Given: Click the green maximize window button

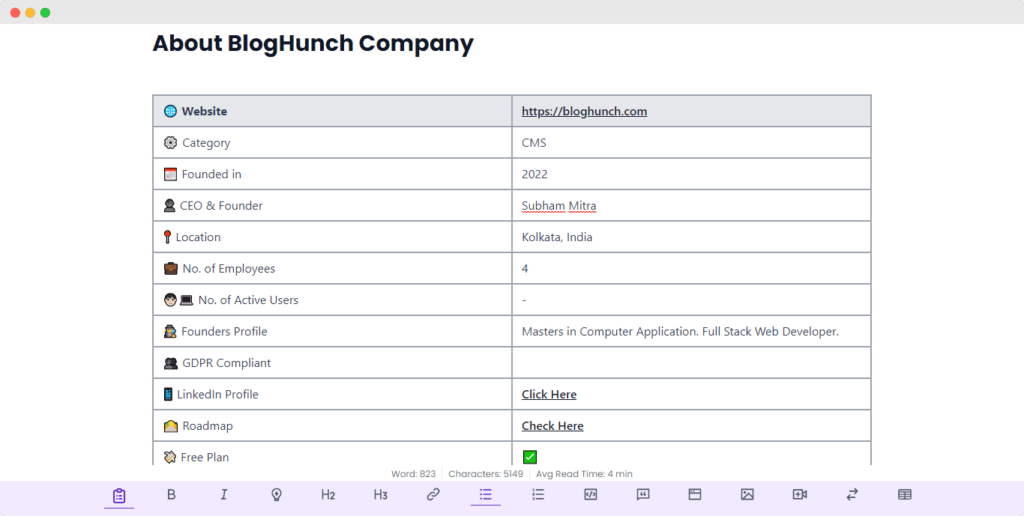Looking at the screenshot, I should click(x=45, y=12).
